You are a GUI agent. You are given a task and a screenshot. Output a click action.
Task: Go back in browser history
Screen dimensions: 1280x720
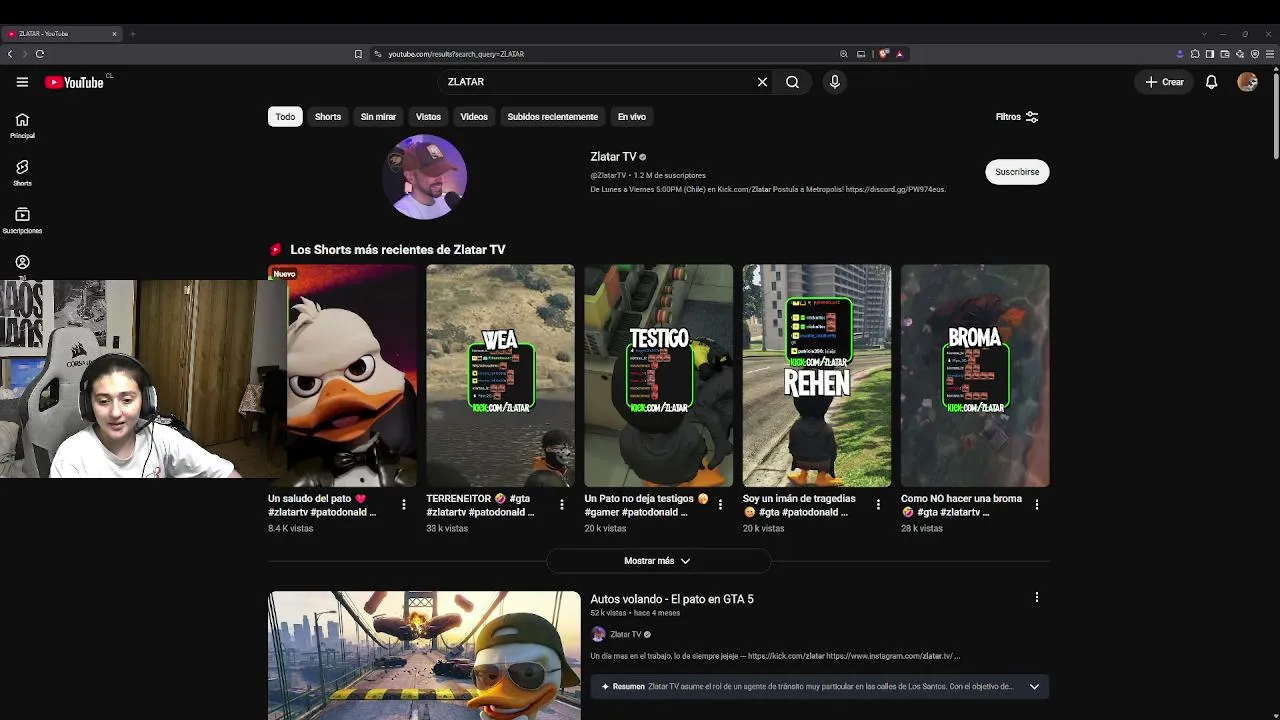coord(10,54)
